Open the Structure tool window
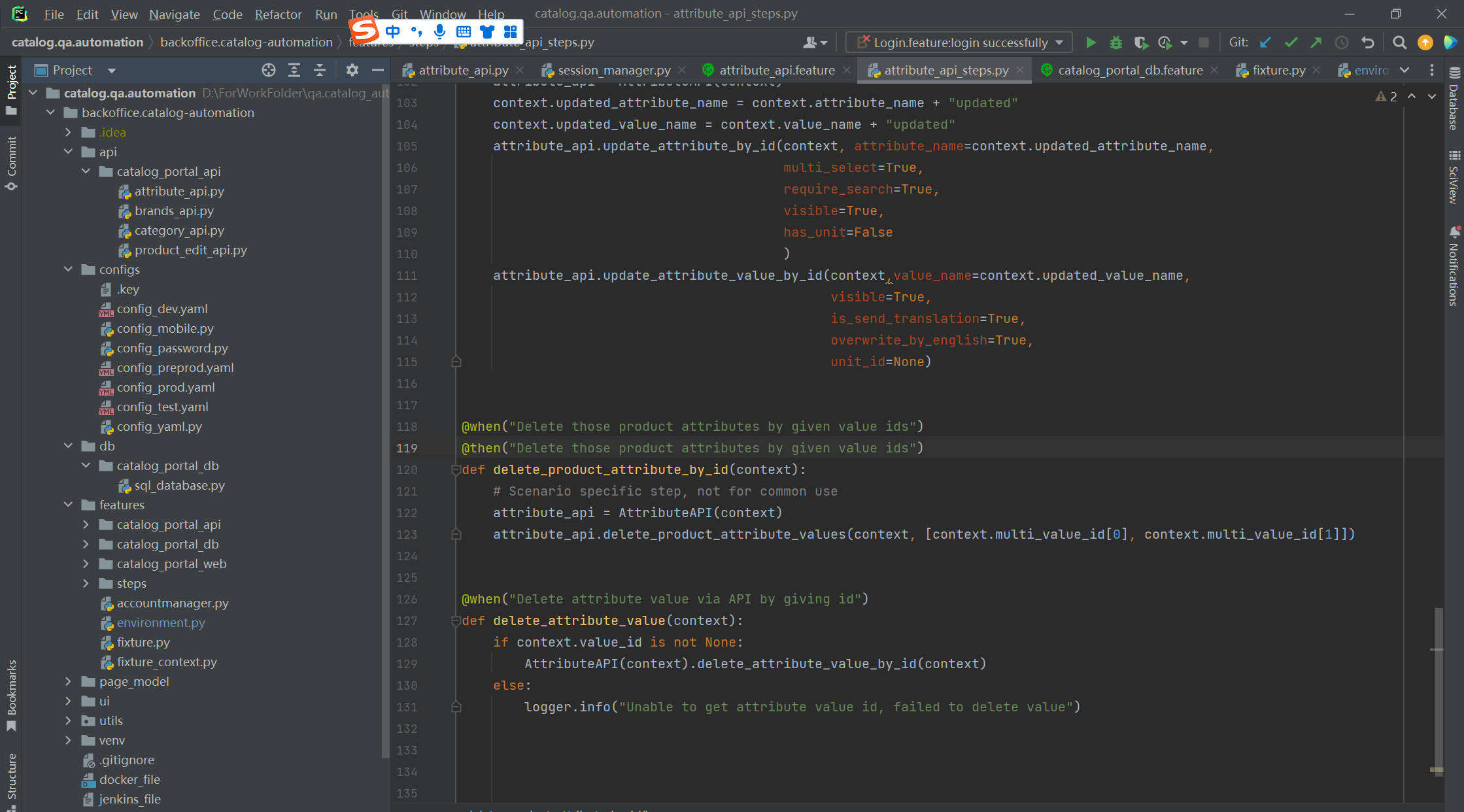This screenshot has width=1464, height=812. click(11, 781)
